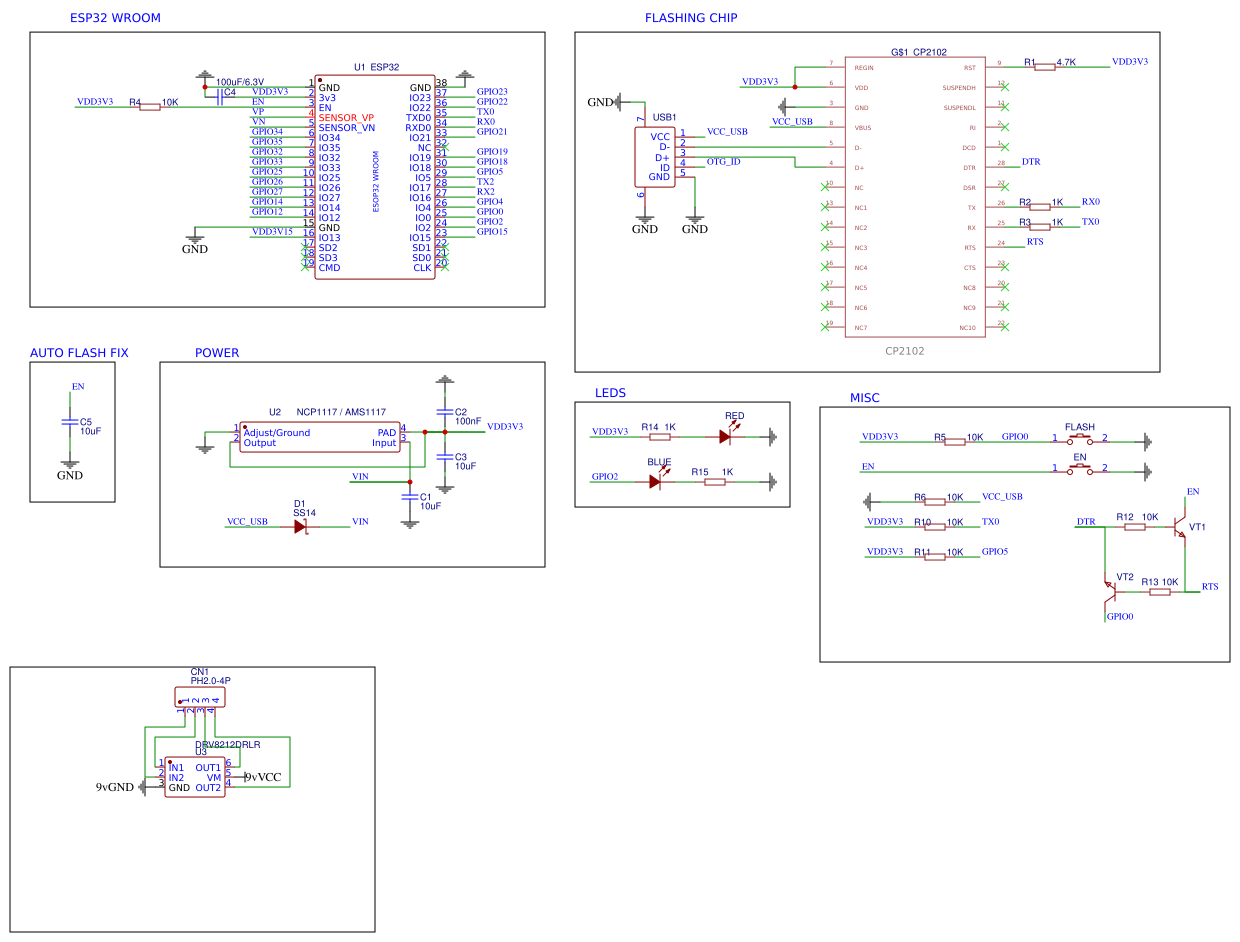The image size is (1240, 942).
Task: Select the VT2 transistor symbol
Action: pyautogui.click(x=1109, y=591)
